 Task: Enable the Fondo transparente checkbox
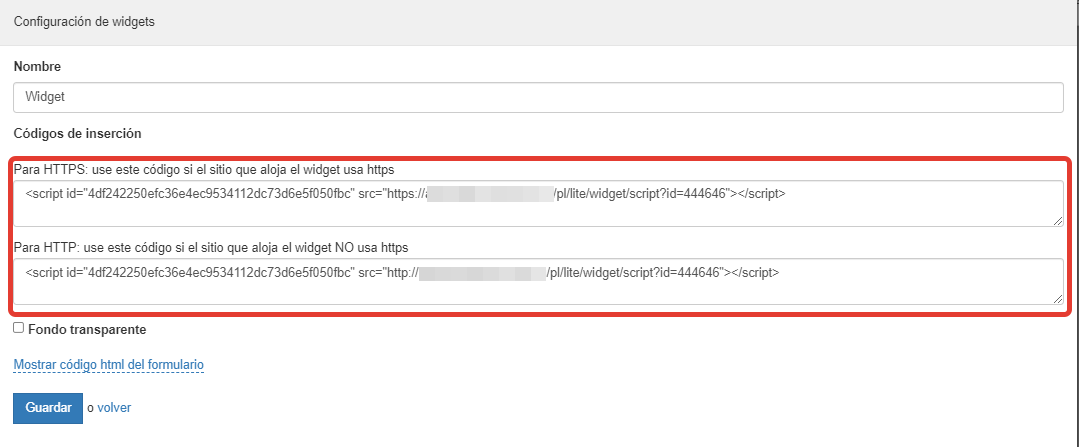point(19,329)
